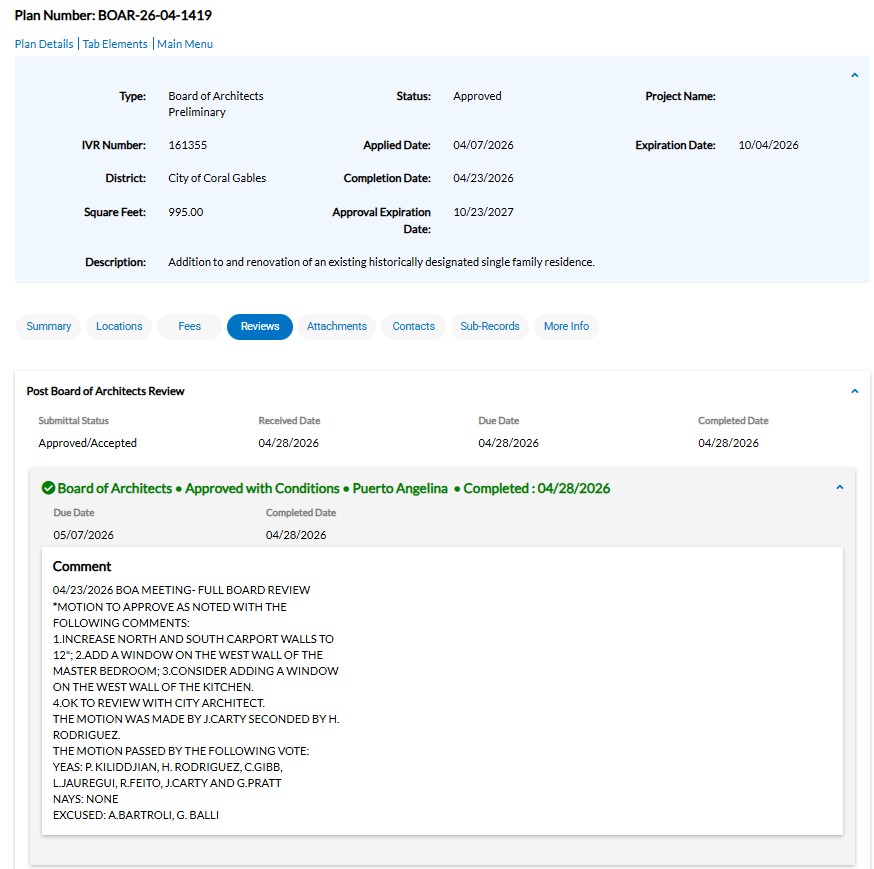Screen dimensions: 874x869
Task: Click the District value City of Coral Gables
Action: (x=217, y=178)
